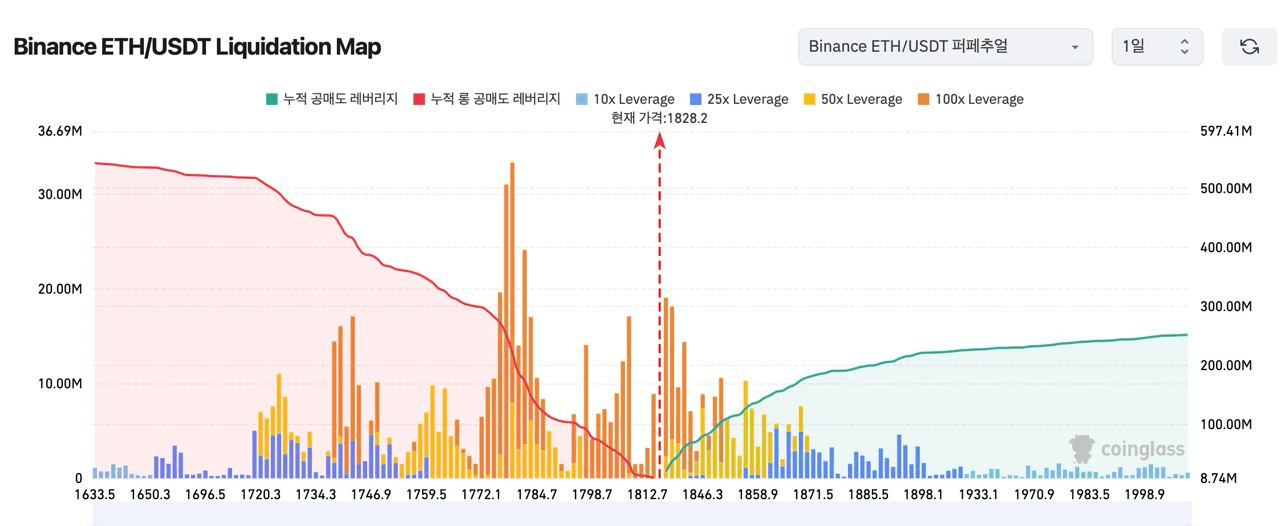Open the 1일 time range selector
Screen dimensions: 1280x526
1157,47
